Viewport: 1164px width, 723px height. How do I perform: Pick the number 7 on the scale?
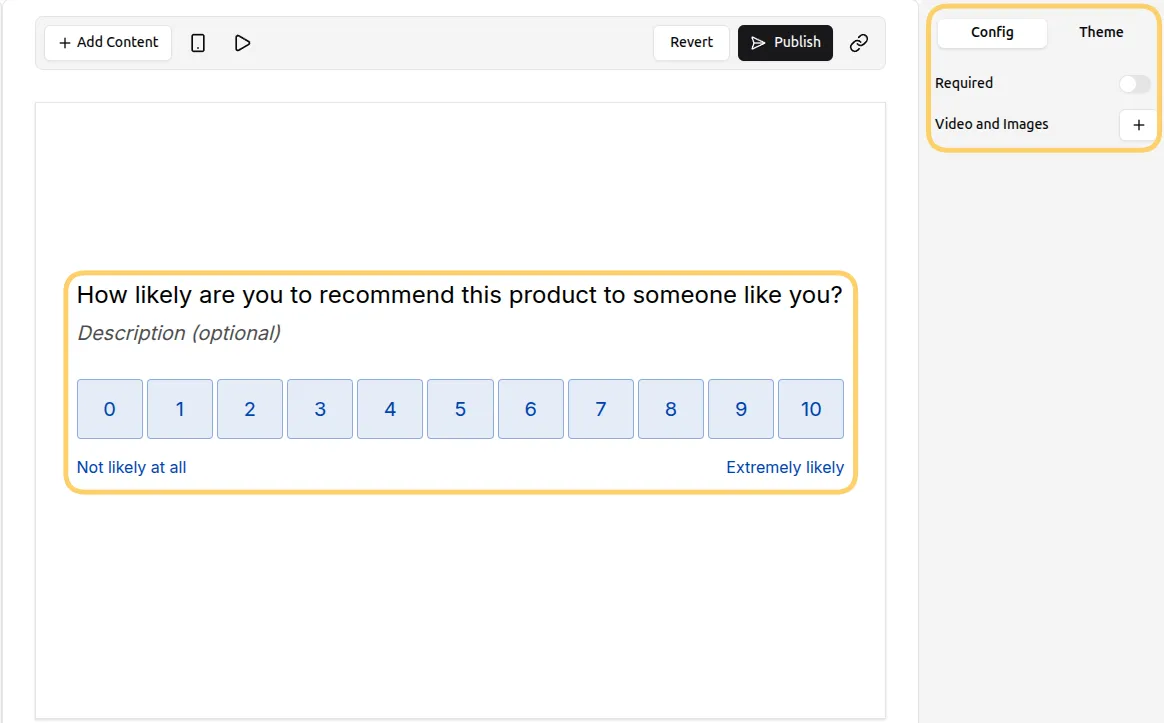pos(600,409)
